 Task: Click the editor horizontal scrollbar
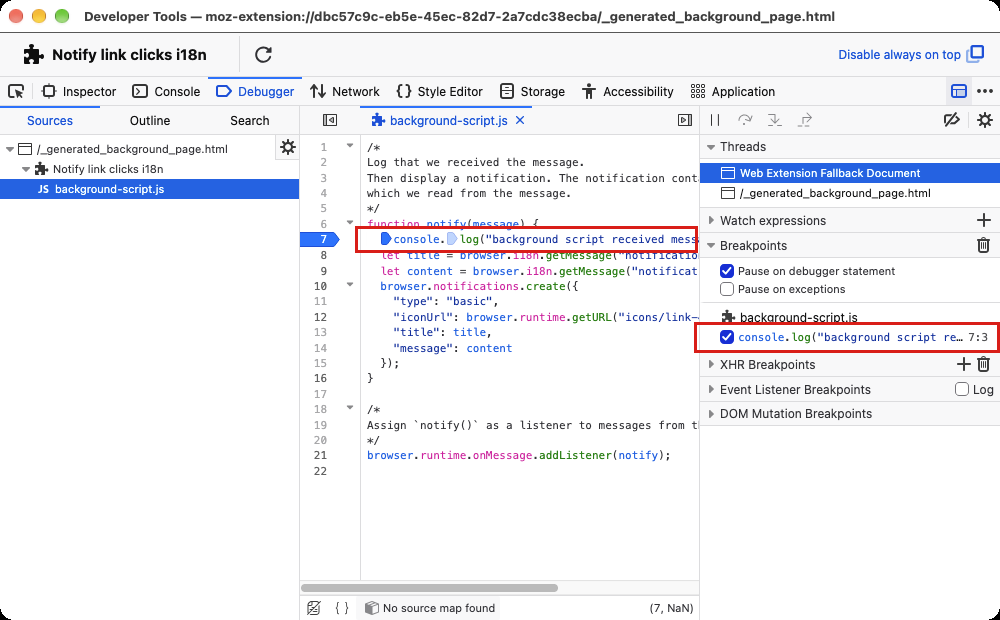(x=429, y=587)
